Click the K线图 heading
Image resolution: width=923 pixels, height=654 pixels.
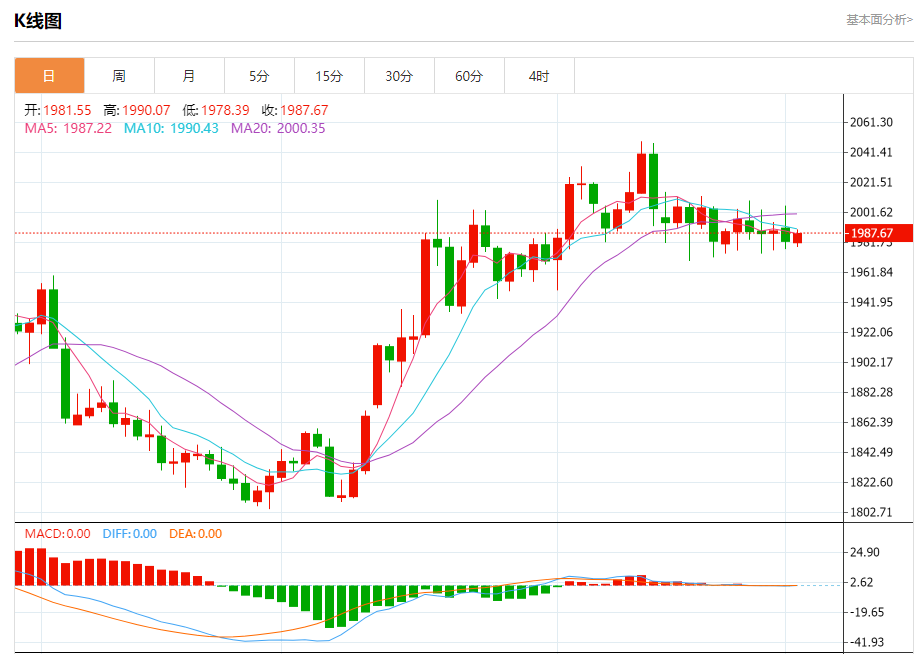click(x=38, y=21)
